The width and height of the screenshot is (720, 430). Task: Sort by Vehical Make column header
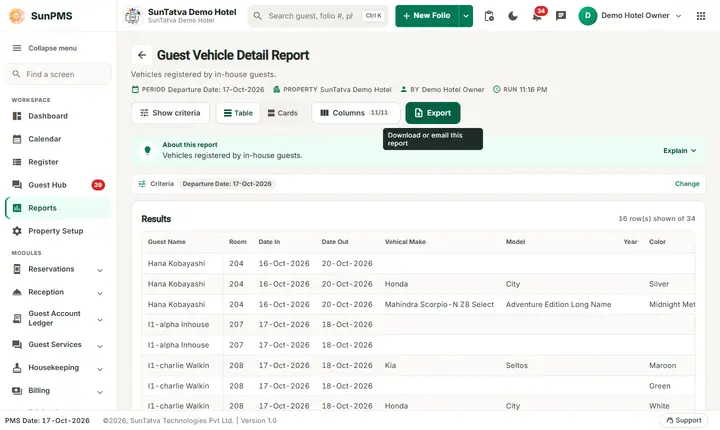pos(405,242)
